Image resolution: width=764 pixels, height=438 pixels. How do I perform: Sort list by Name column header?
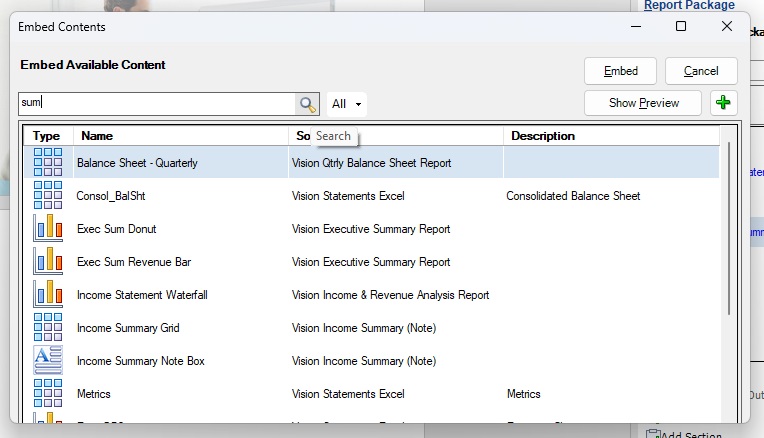[x=180, y=136]
